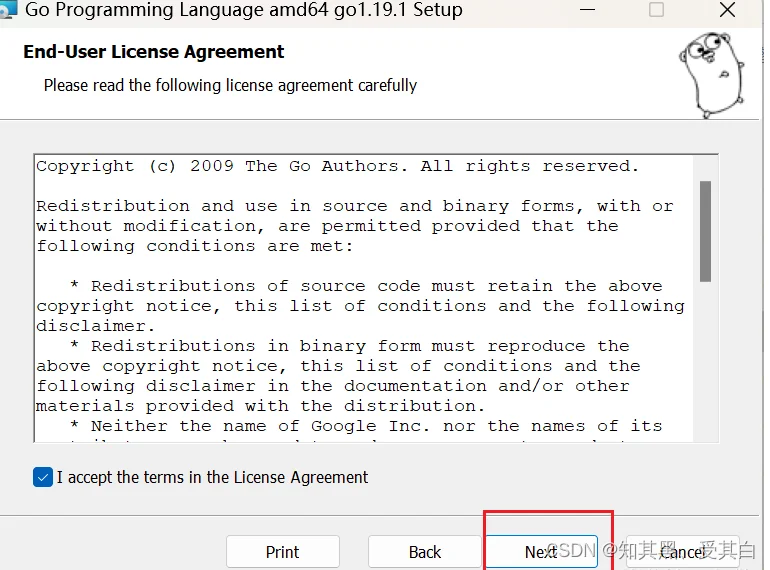
Task: Click the 'following conditions are met:' line
Action: click(195, 246)
